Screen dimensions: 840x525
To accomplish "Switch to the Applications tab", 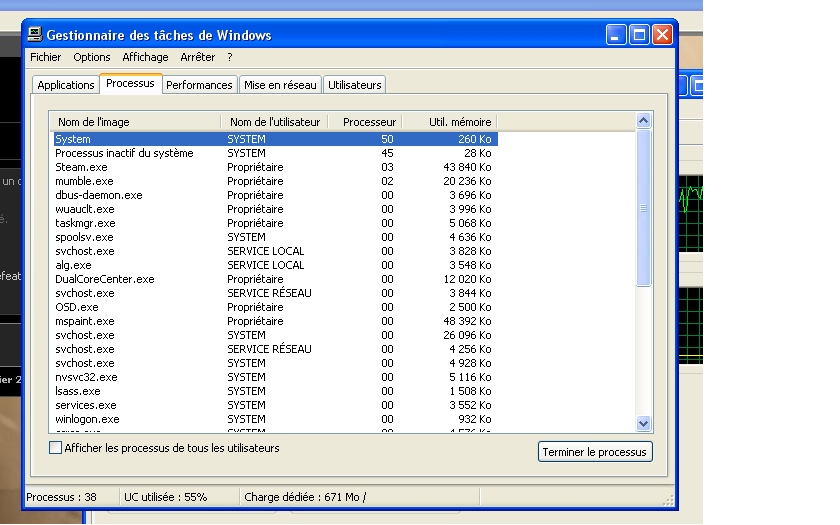I will [65, 85].
